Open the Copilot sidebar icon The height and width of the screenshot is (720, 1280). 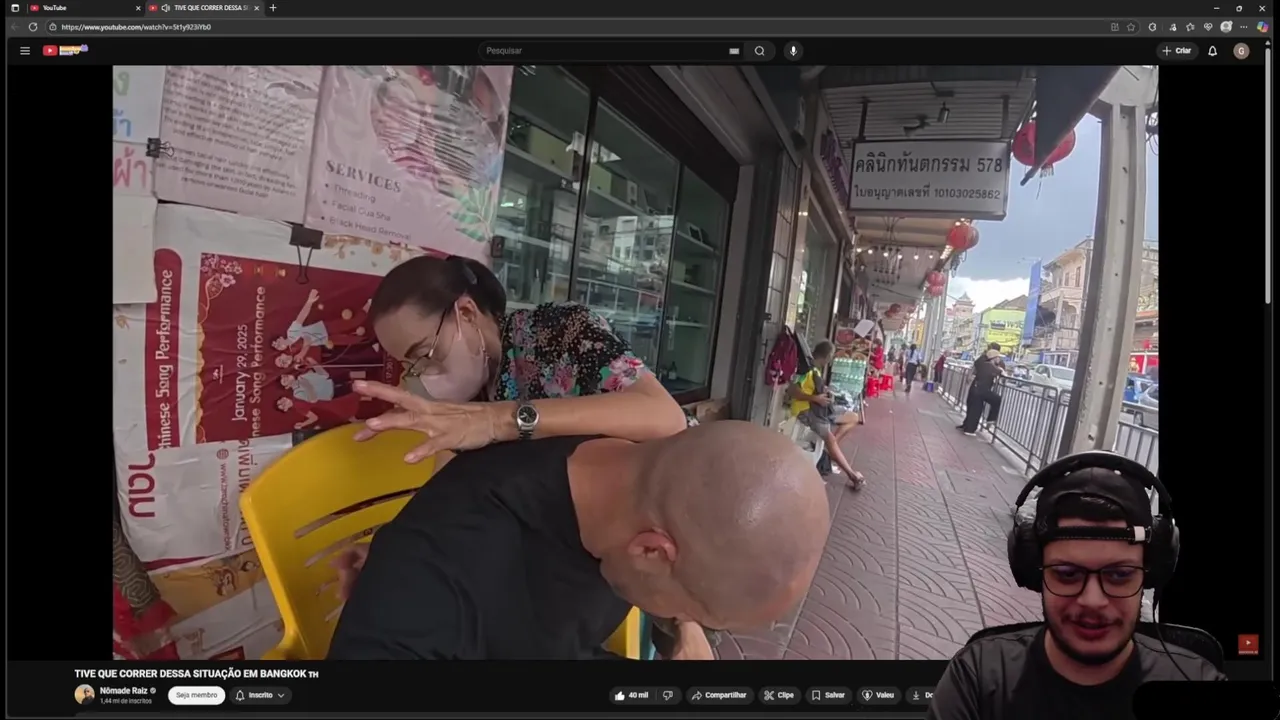[x=1263, y=27]
